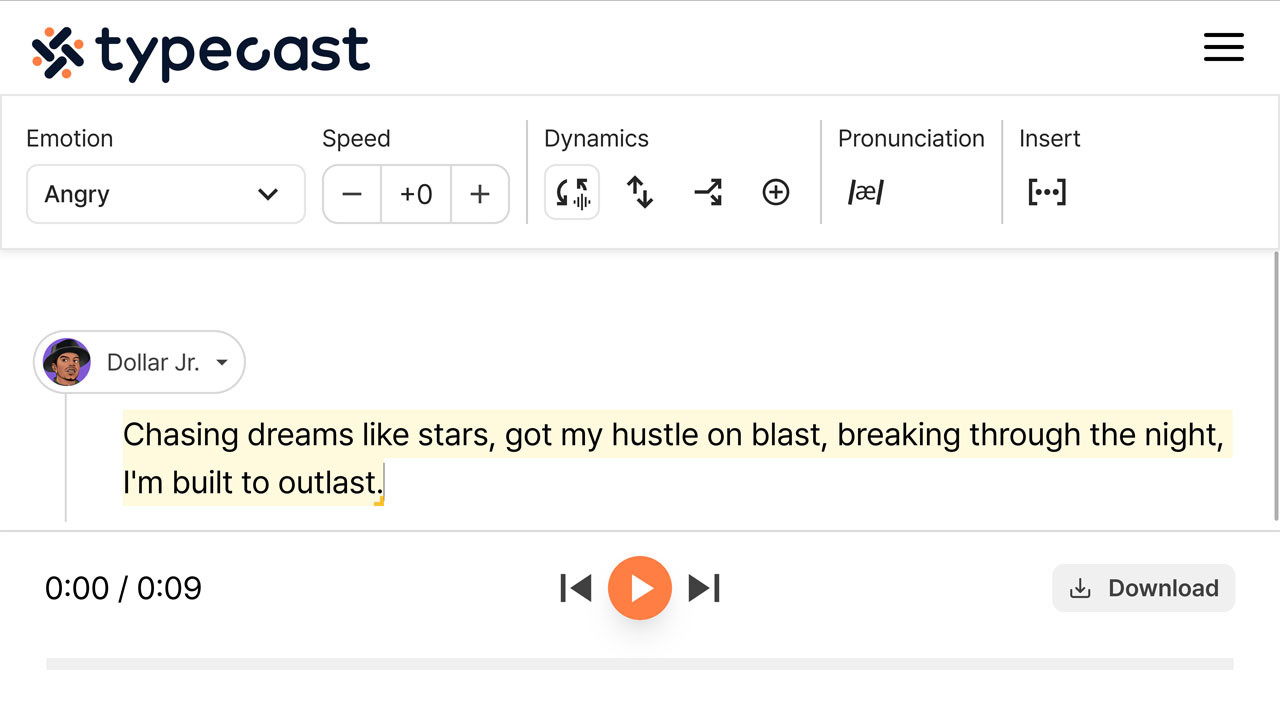1280x720 pixels.
Task: Insert a pause using the Insert icon
Action: point(1046,193)
